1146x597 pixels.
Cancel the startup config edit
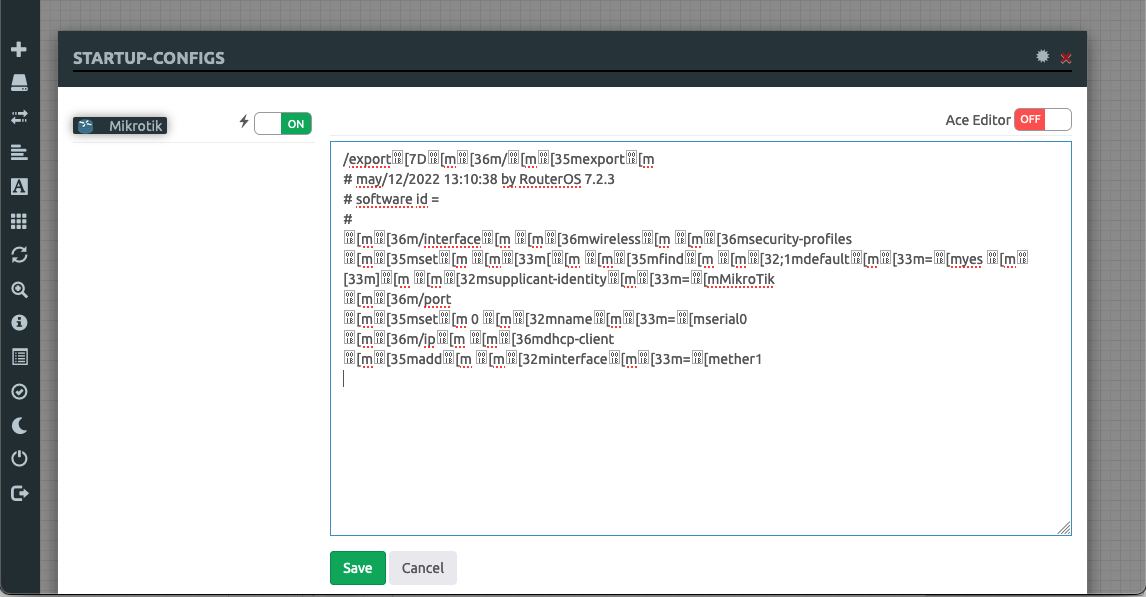point(422,568)
